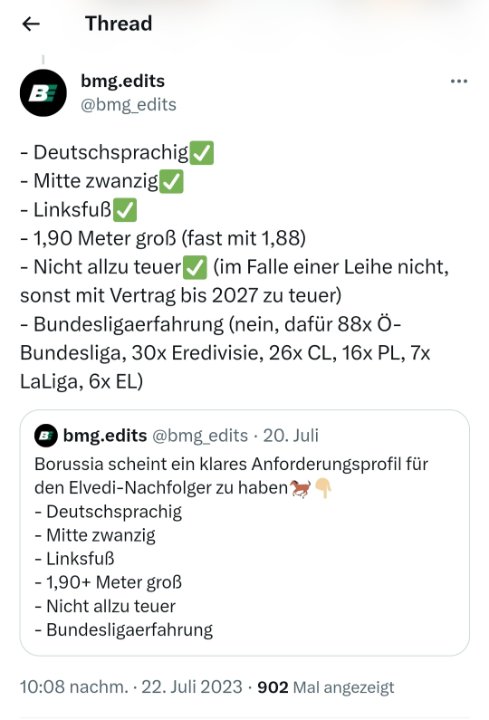
Task: Open the 10:08 nachm. timestamp
Action: click(x=74, y=687)
